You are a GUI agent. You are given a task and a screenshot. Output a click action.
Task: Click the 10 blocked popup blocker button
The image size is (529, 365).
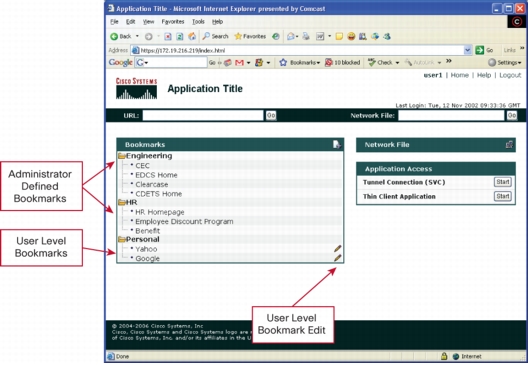coord(342,62)
